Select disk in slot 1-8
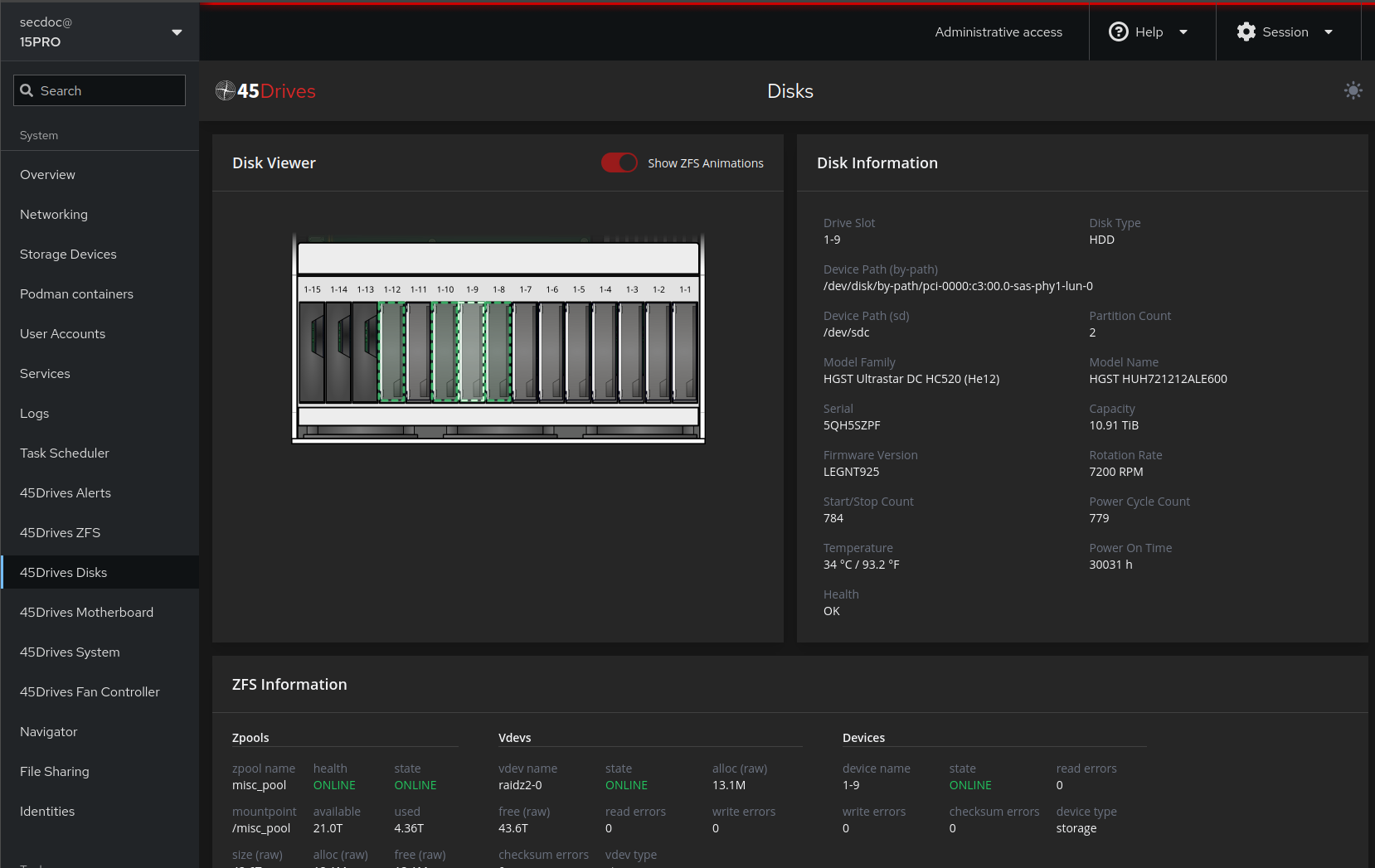This screenshot has width=1375, height=868. pos(498,352)
